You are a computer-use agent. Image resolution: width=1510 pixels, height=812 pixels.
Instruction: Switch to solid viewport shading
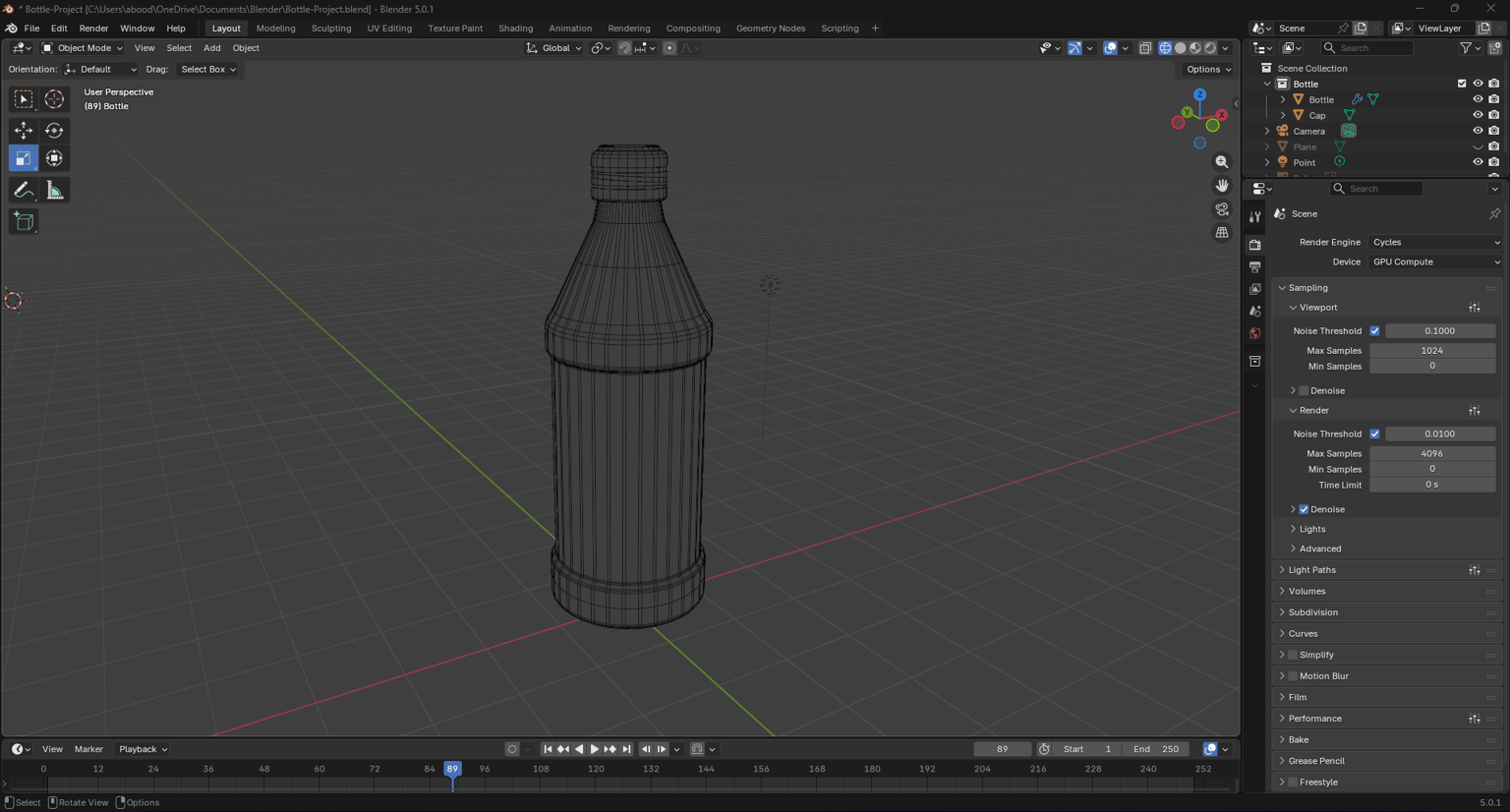(1181, 48)
